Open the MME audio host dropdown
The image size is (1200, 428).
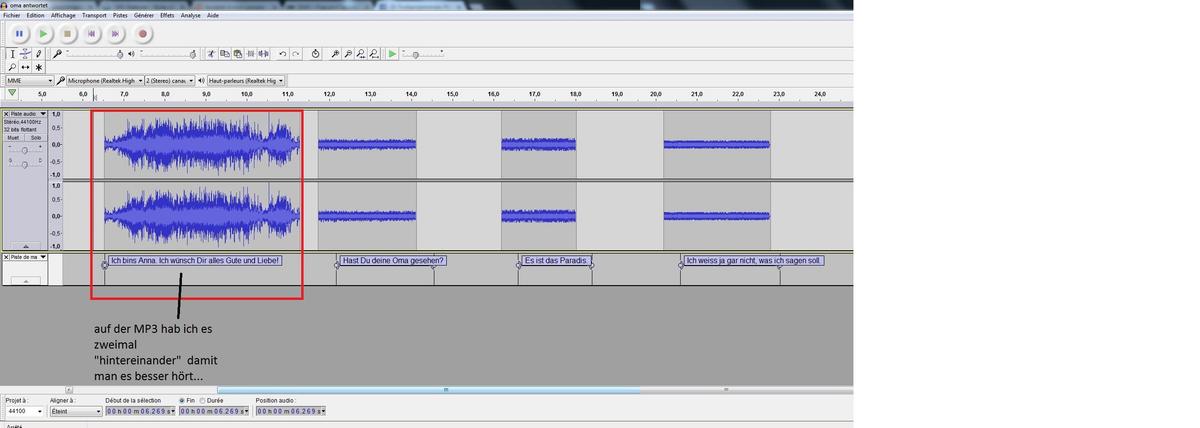click(28, 80)
